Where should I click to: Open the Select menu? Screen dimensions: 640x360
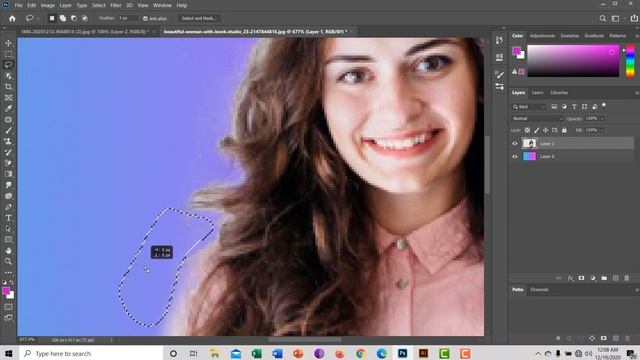coord(98,5)
